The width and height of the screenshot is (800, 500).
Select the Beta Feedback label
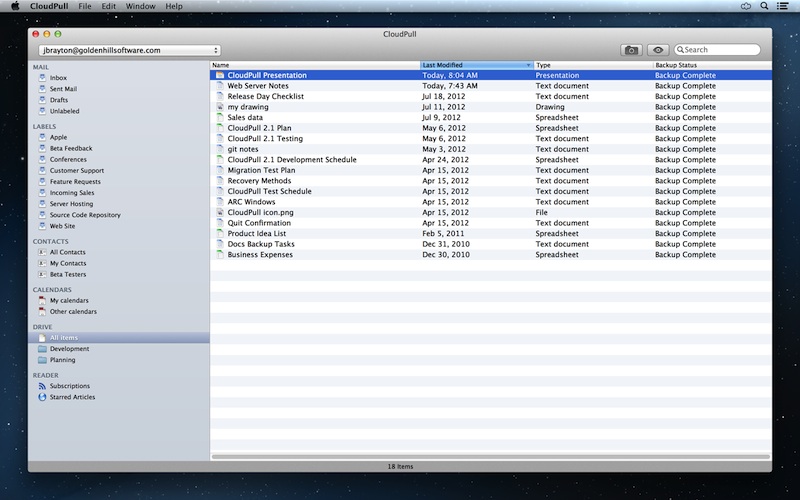[70, 148]
